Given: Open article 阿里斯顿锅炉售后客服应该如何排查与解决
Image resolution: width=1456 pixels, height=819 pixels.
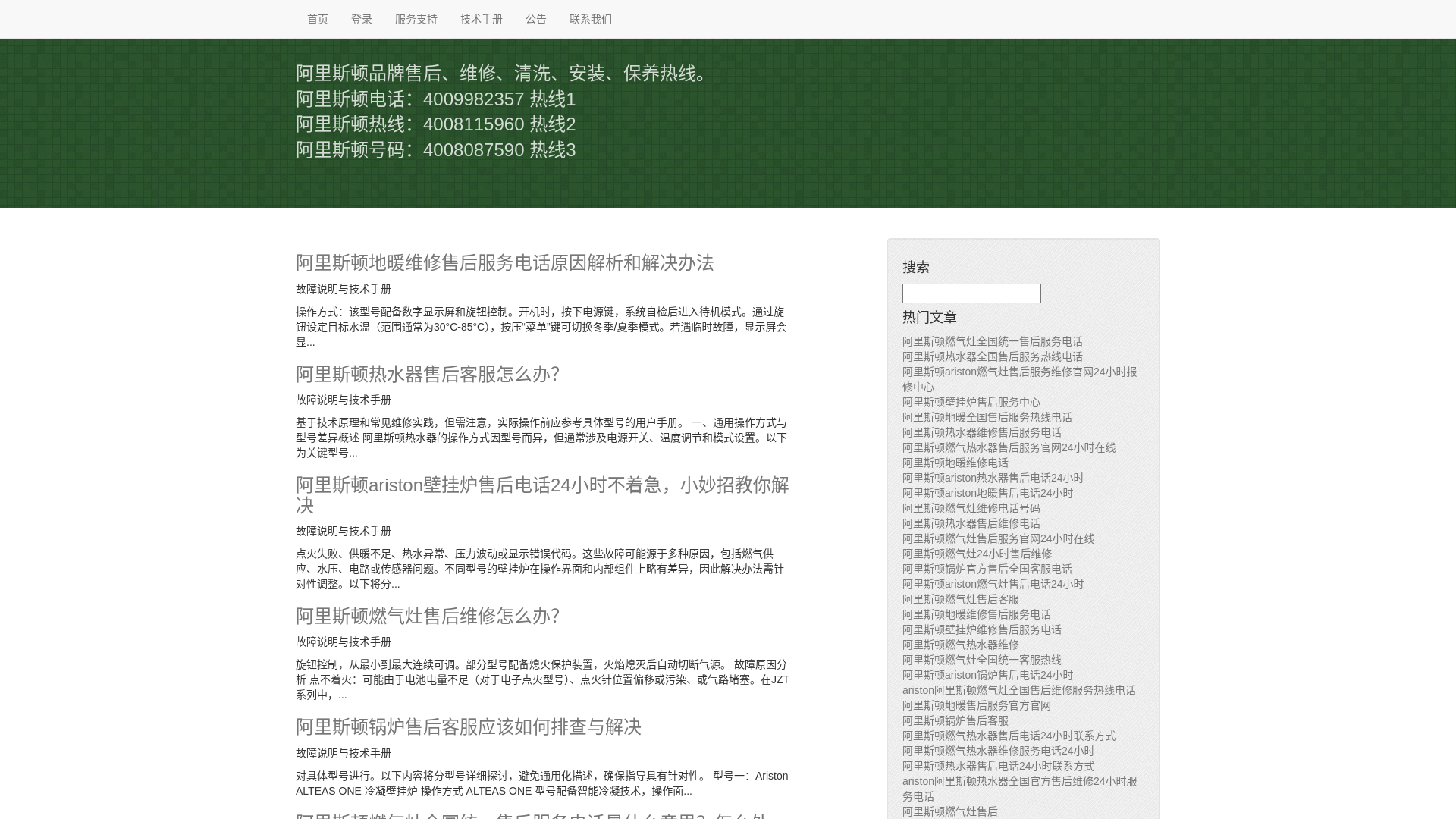Looking at the screenshot, I should (x=469, y=726).
